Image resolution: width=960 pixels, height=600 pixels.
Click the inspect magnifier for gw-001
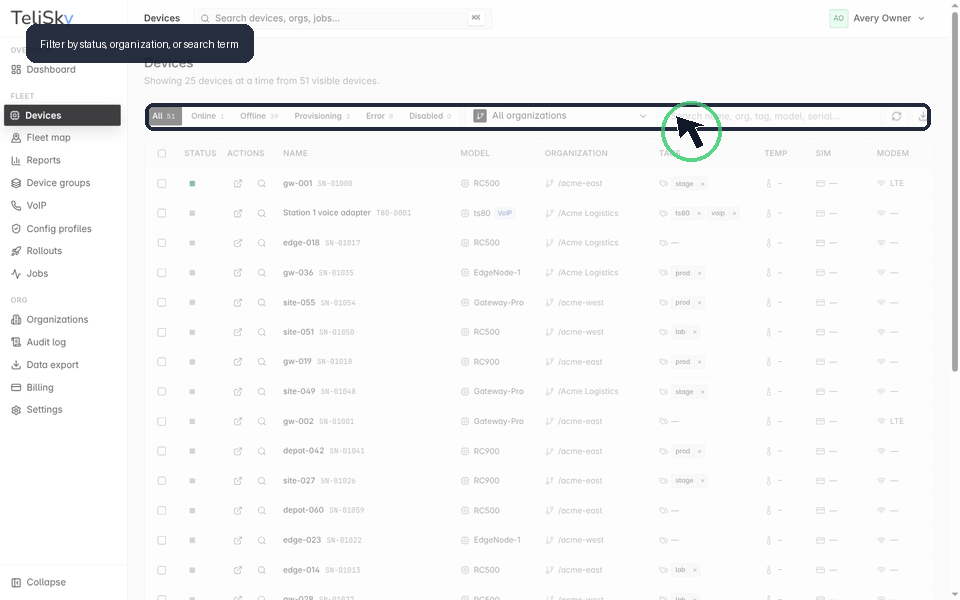coord(261,184)
